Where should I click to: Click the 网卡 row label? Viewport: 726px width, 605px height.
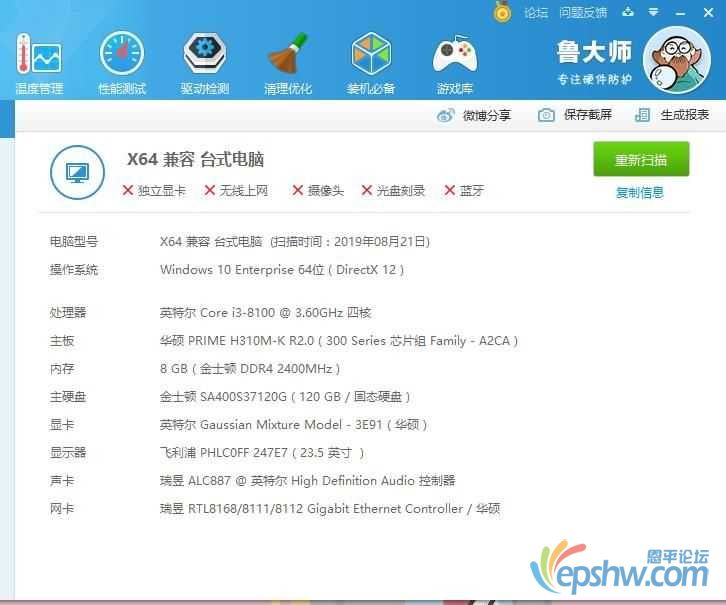coord(62,509)
